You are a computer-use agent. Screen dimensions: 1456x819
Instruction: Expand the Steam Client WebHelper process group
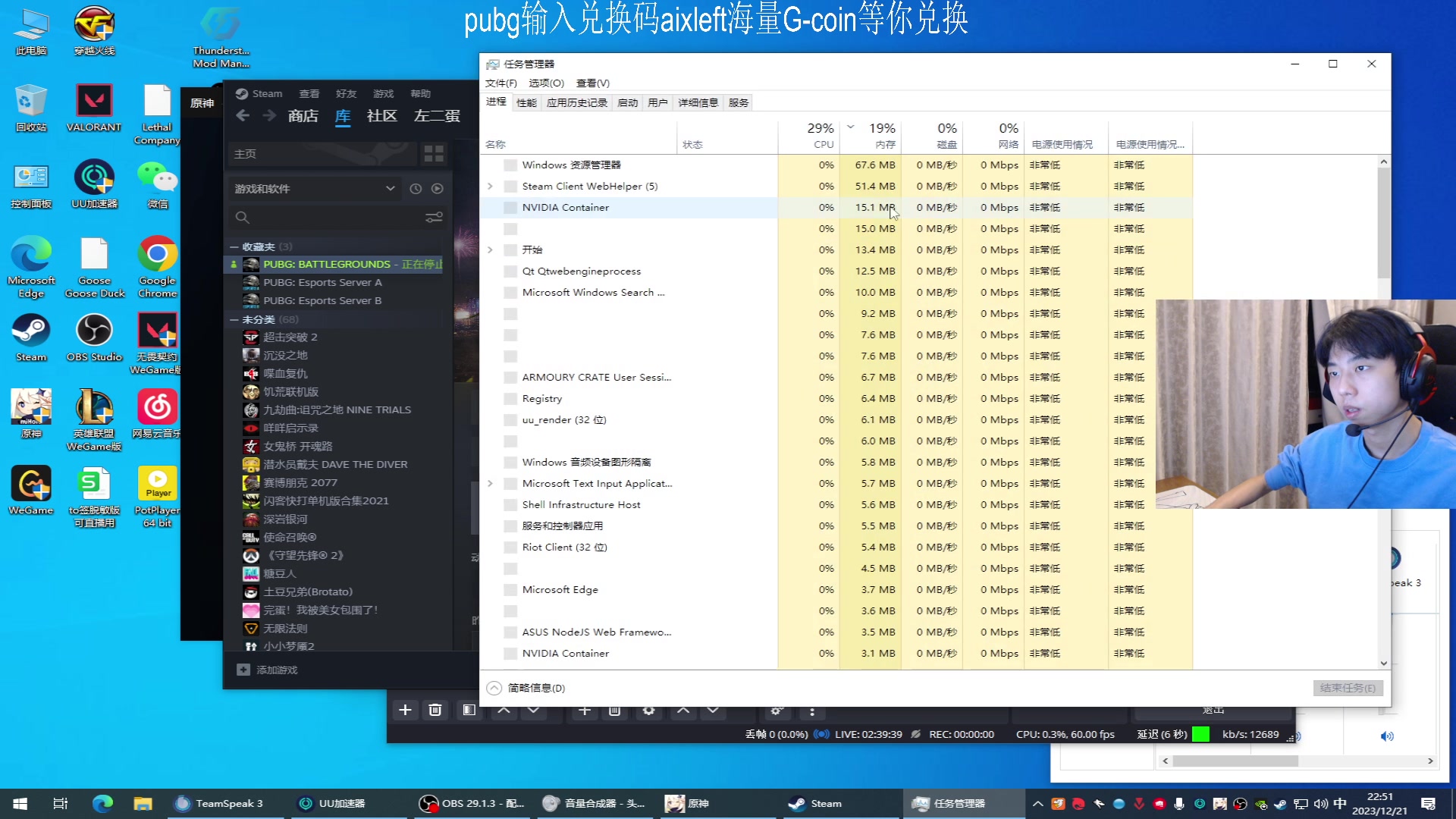(x=490, y=186)
